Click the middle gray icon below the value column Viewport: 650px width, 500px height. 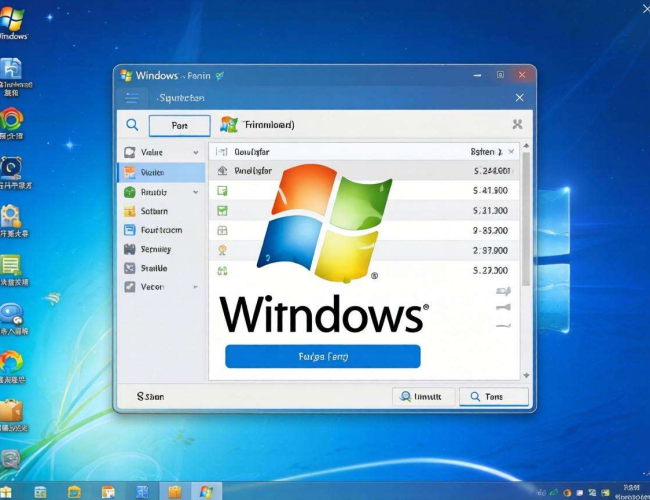click(503, 307)
